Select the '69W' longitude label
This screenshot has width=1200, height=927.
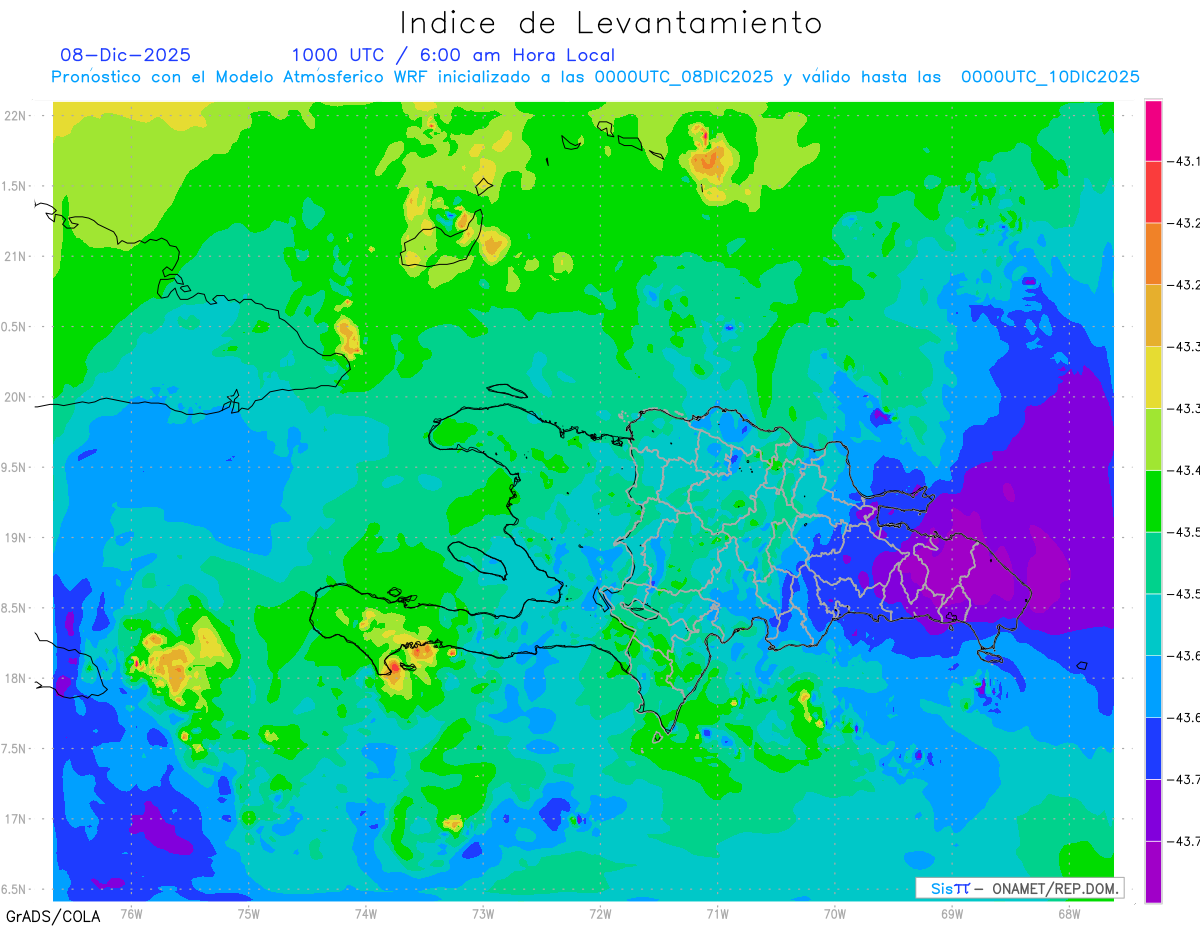(951, 913)
